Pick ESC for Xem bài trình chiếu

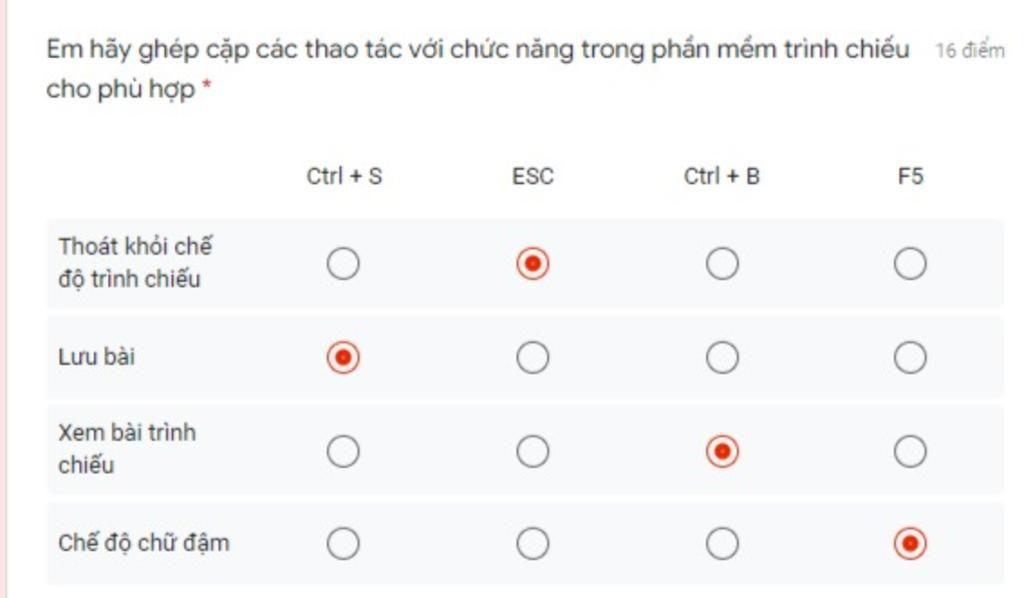(532, 452)
